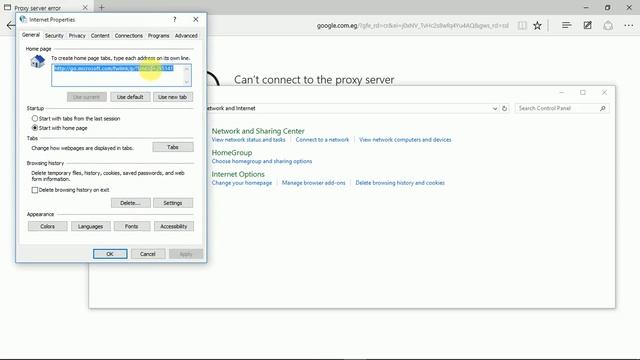
Task: Open the Edge Hub lines icon
Action: coord(566,25)
